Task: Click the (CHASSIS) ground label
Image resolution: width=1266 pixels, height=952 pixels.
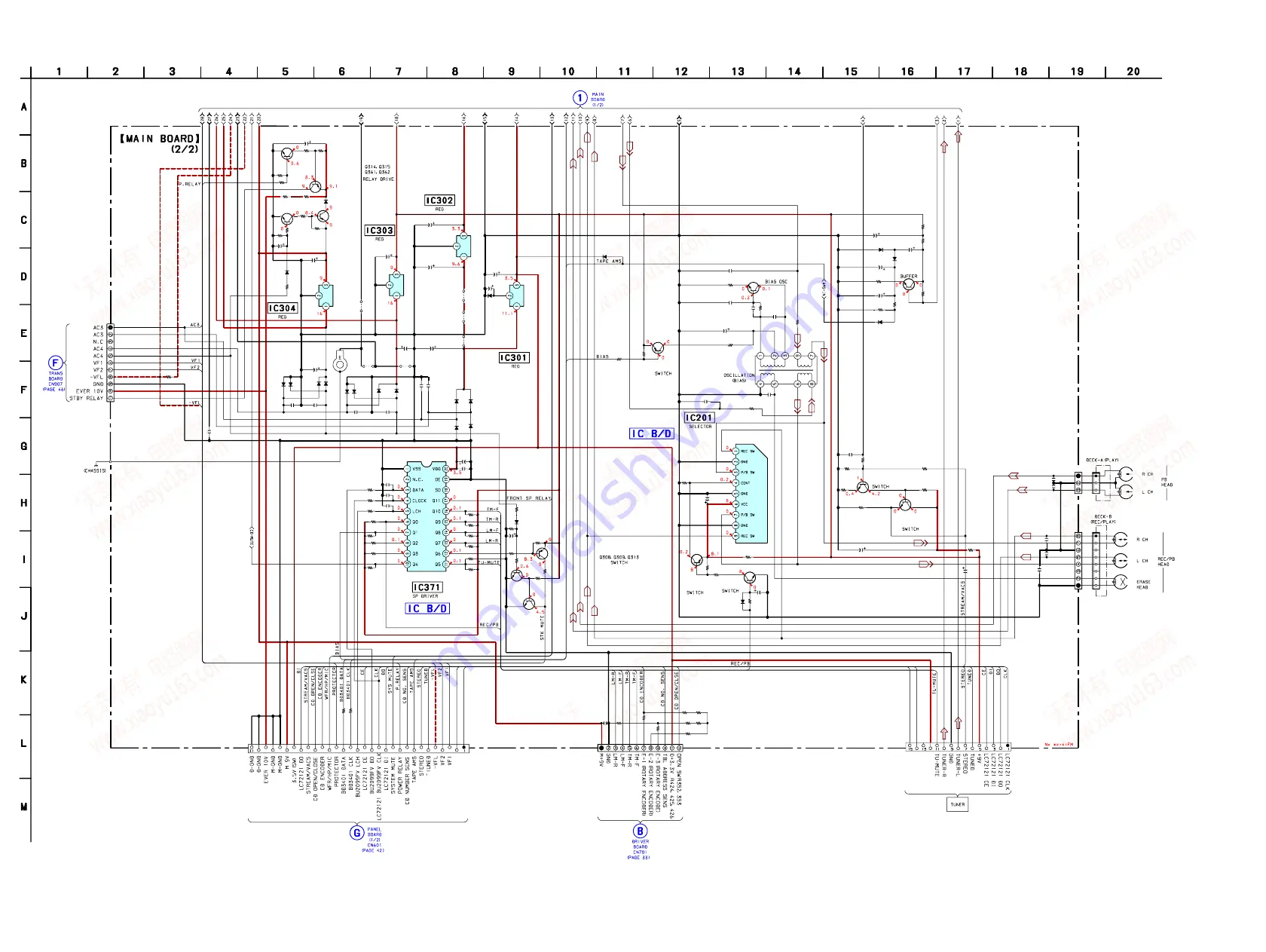Action: coord(95,470)
